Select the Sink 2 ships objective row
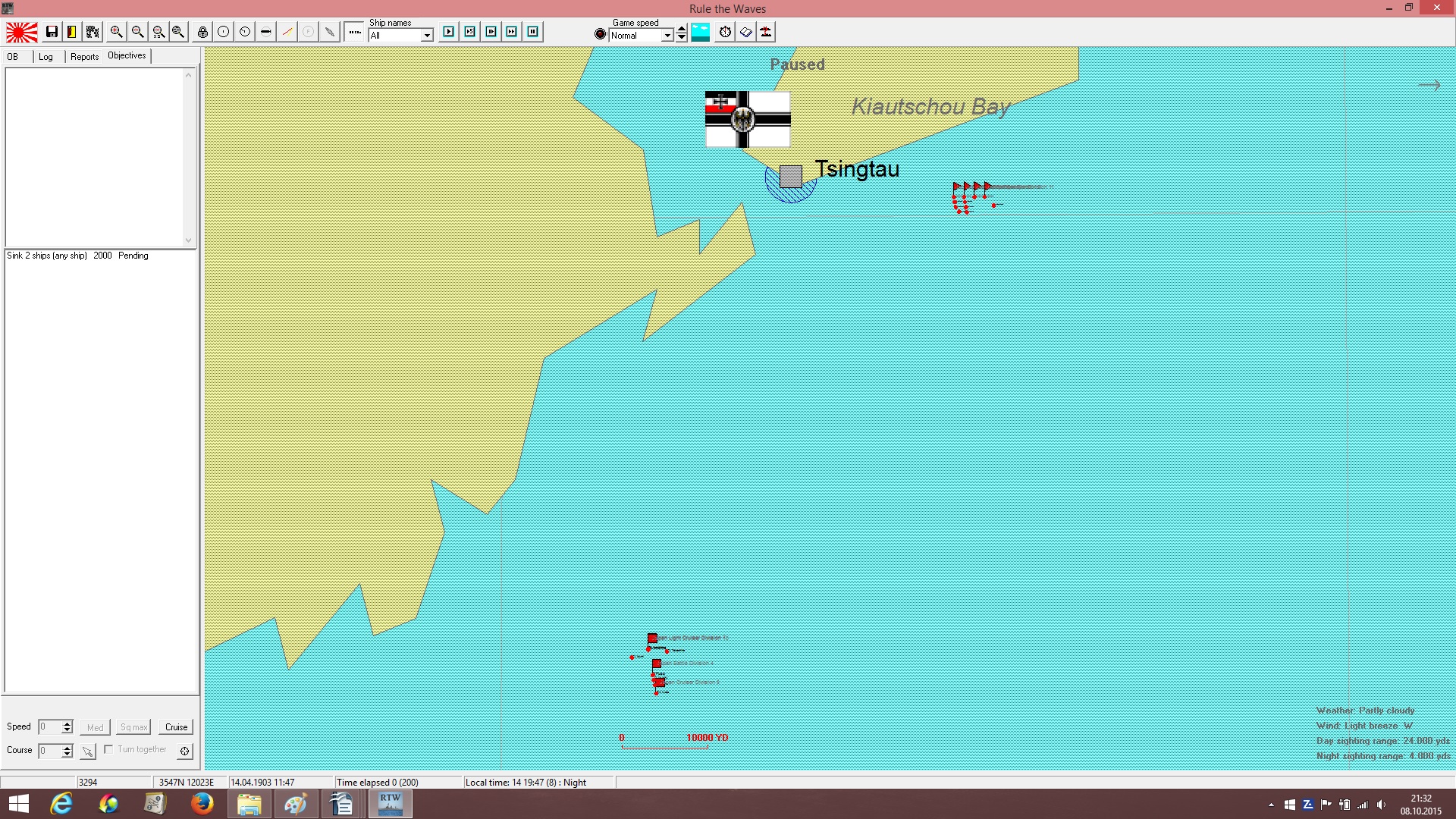 click(101, 256)
